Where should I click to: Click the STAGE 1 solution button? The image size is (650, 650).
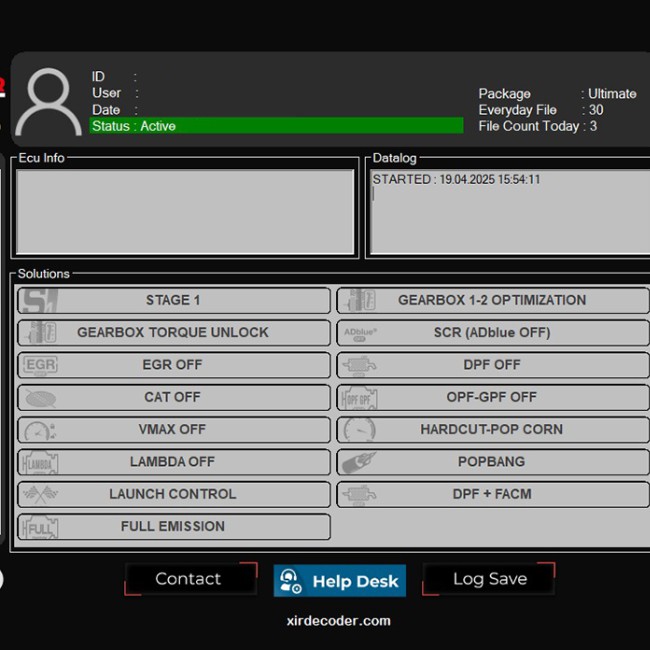[x=174, y=300]
